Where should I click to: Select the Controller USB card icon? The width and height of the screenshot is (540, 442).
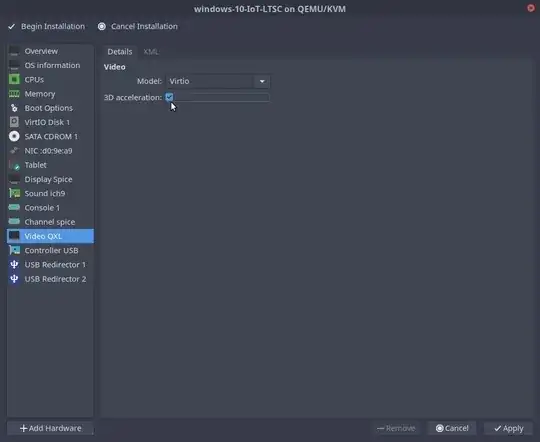pos(14,250)
